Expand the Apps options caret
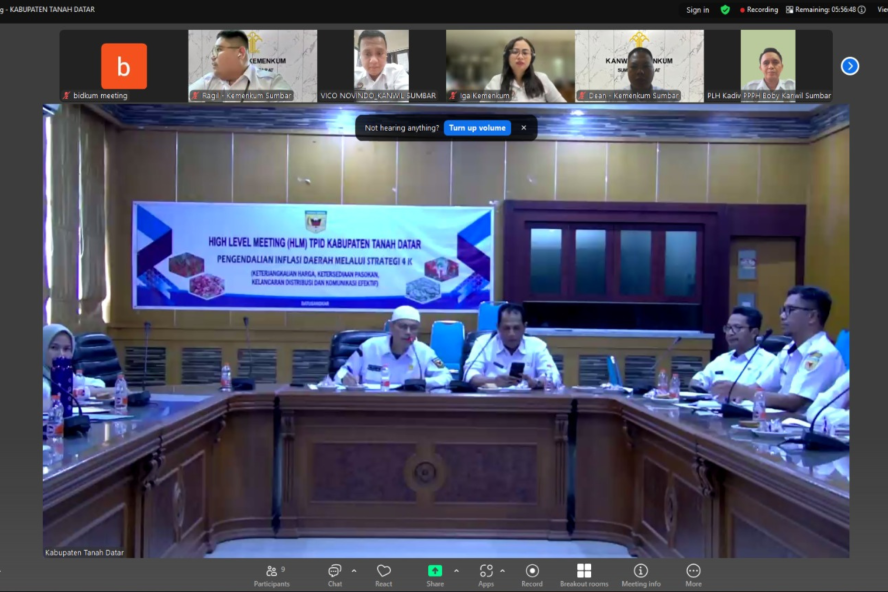Image resolution: width=888 pixels, height=592 pixels. [x=503, y=571]
